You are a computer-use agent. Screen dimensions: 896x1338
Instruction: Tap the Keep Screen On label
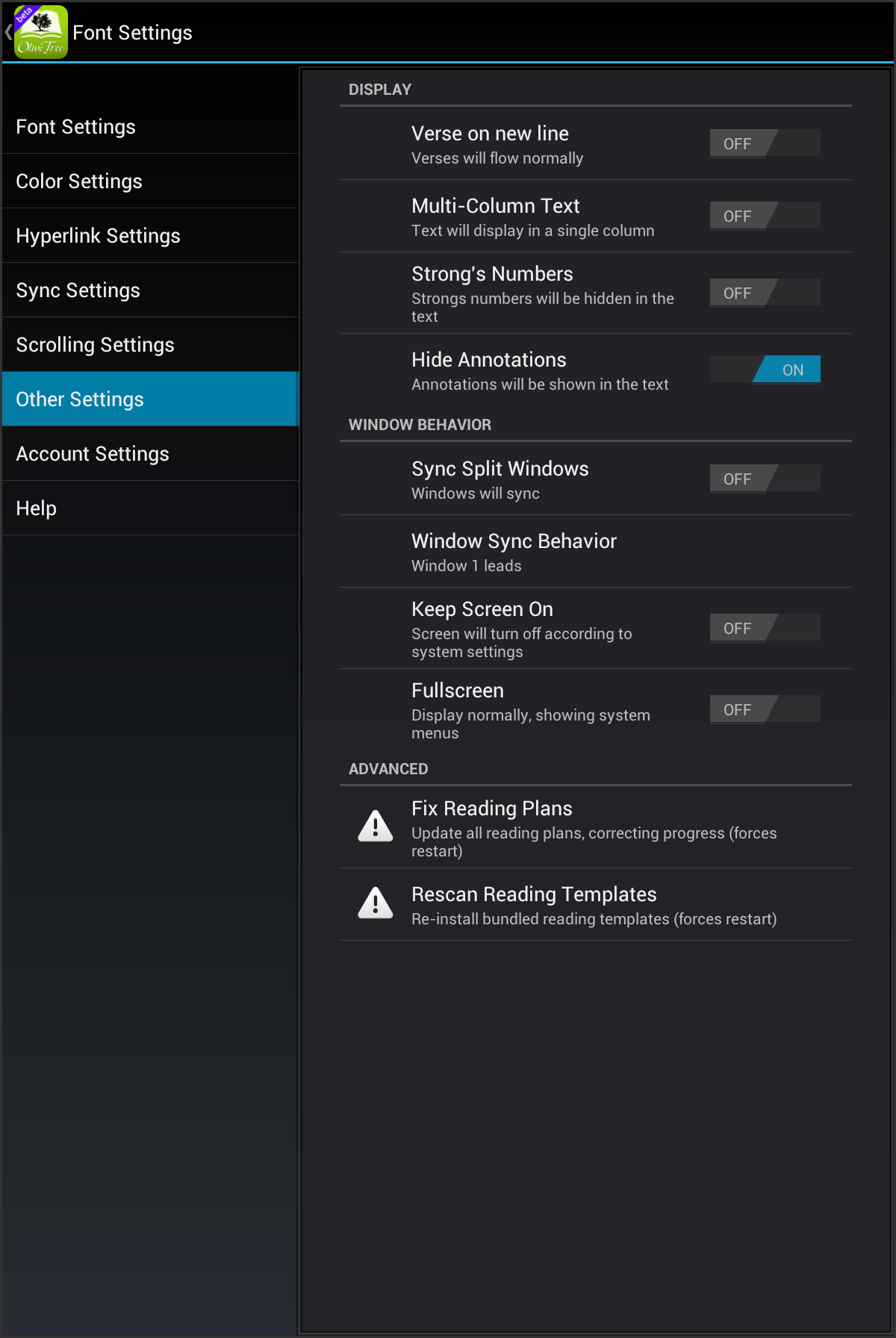482,609
